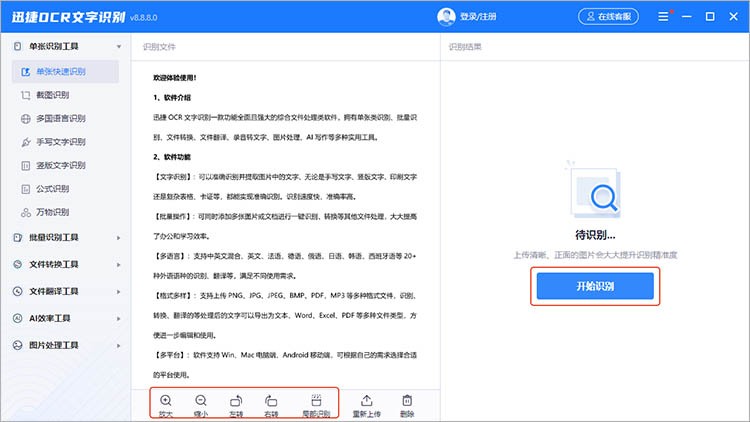Viewport: 750px width, 422px height.
Task: Click the heading 2、软件功能 in the document
Action: (172, 157)
